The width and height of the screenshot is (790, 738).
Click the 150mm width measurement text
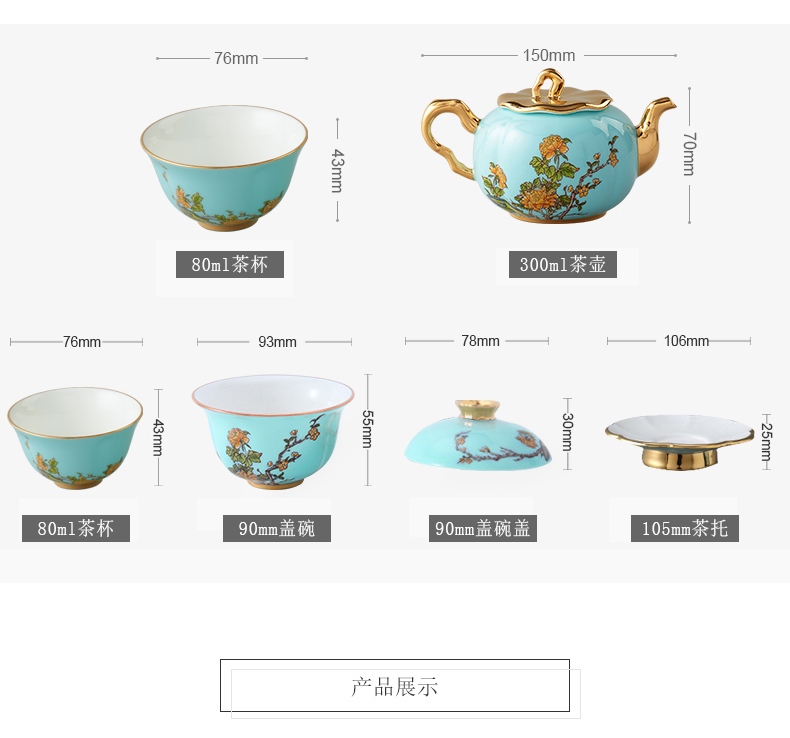coord(549,55)
